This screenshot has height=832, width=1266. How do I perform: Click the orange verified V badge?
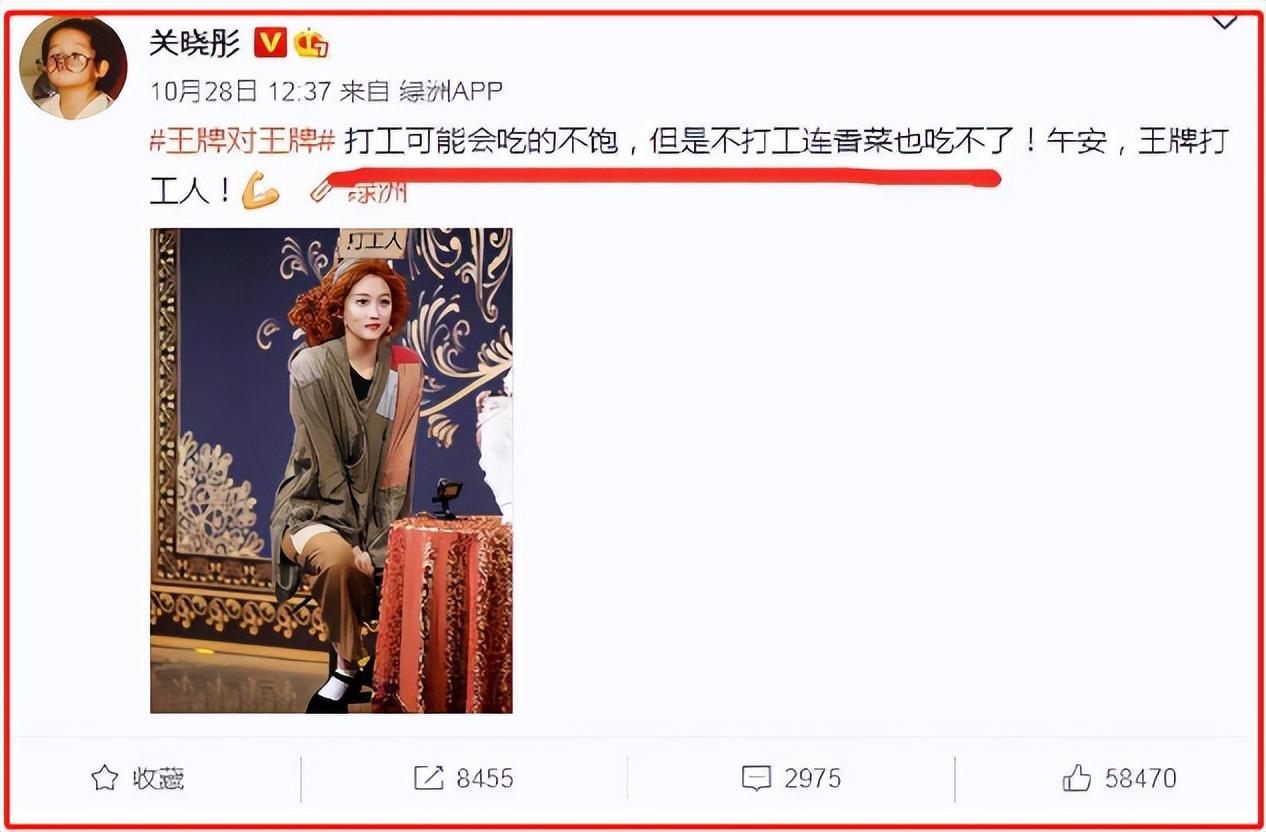[270, 43]
